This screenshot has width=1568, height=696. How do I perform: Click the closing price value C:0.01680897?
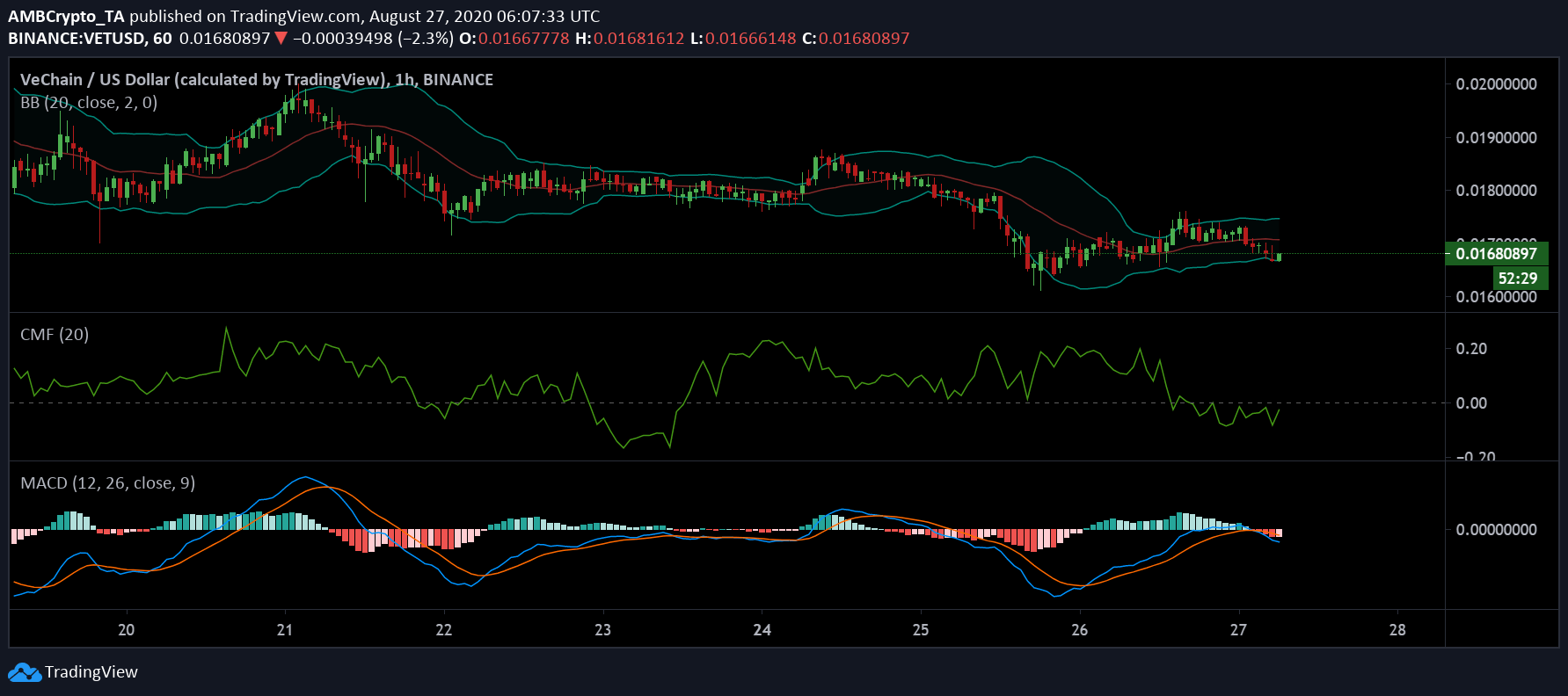click(856, 39)
